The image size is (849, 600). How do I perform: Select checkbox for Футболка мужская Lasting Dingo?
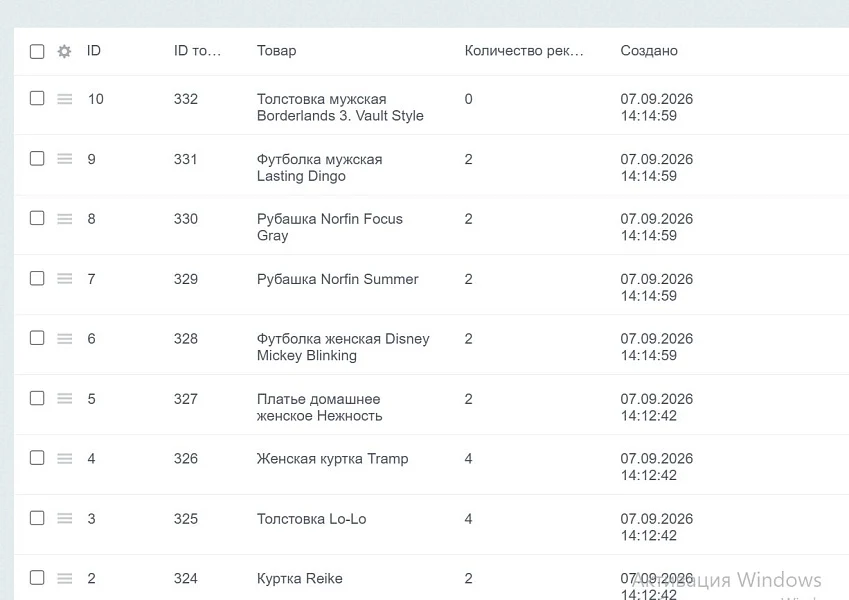point(37,158)
